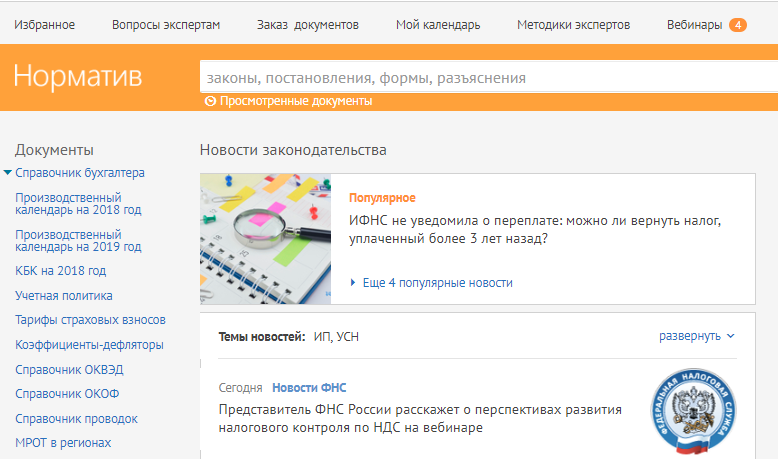Image resolution: width=778 pixels, height=459 pixels.
Task: Click the Сегодня date label
Action: coord(240,388)
